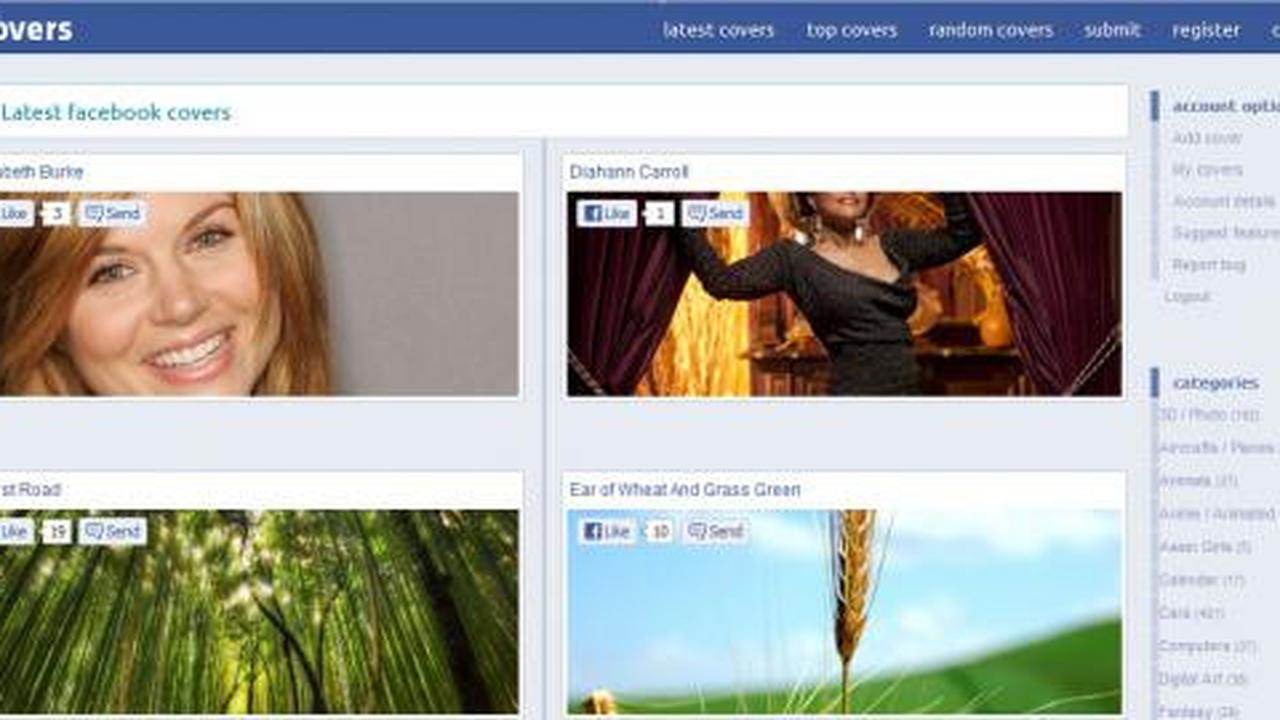Click the categories sidebar heading
Screen dimensions: 1280x720
coord(1215,382)
